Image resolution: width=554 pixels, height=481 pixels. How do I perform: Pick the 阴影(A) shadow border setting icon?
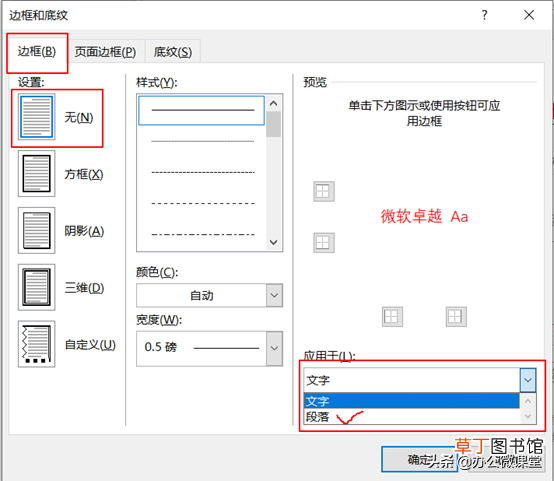[x=36, y=230]
